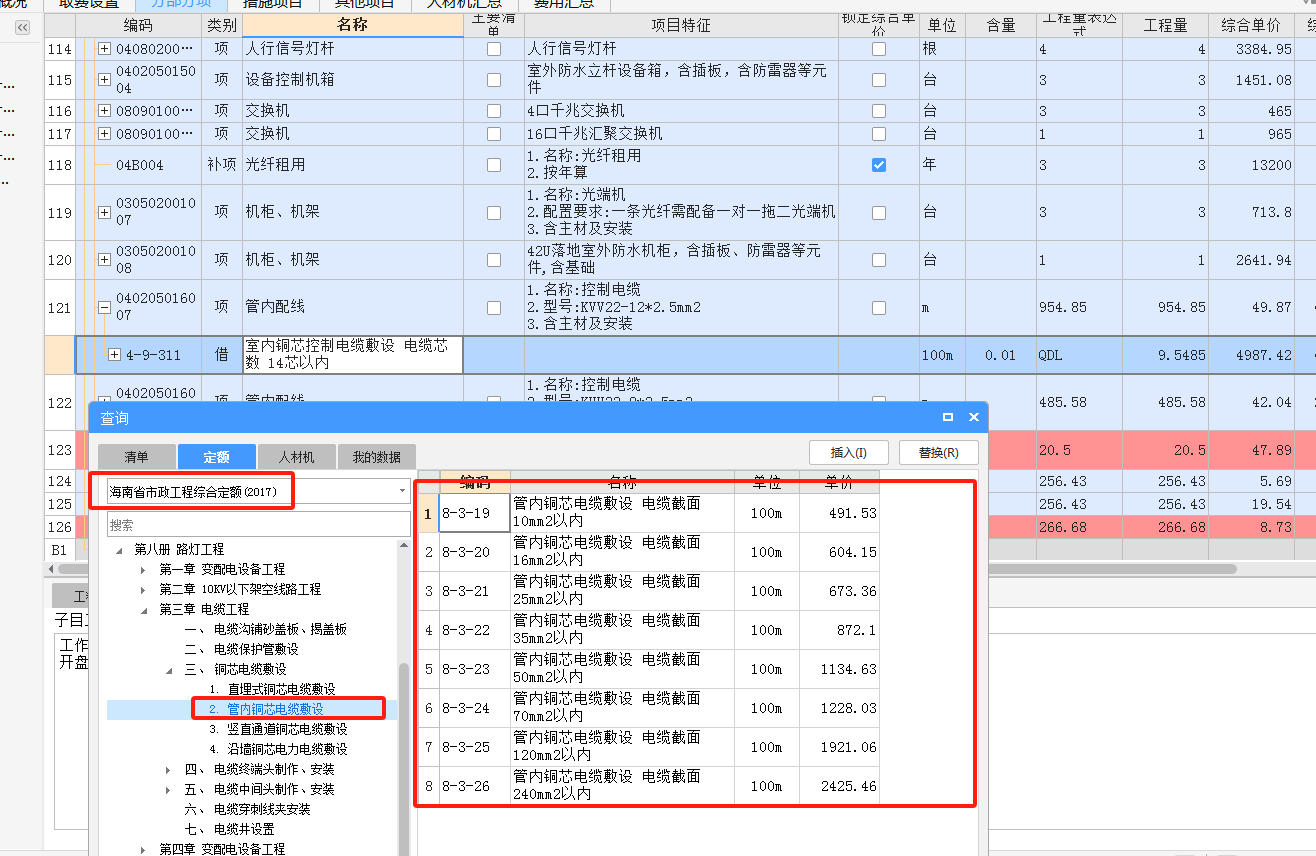Click code cell 04B004 in row 118
1316x856 pixels.
(140, 165)
